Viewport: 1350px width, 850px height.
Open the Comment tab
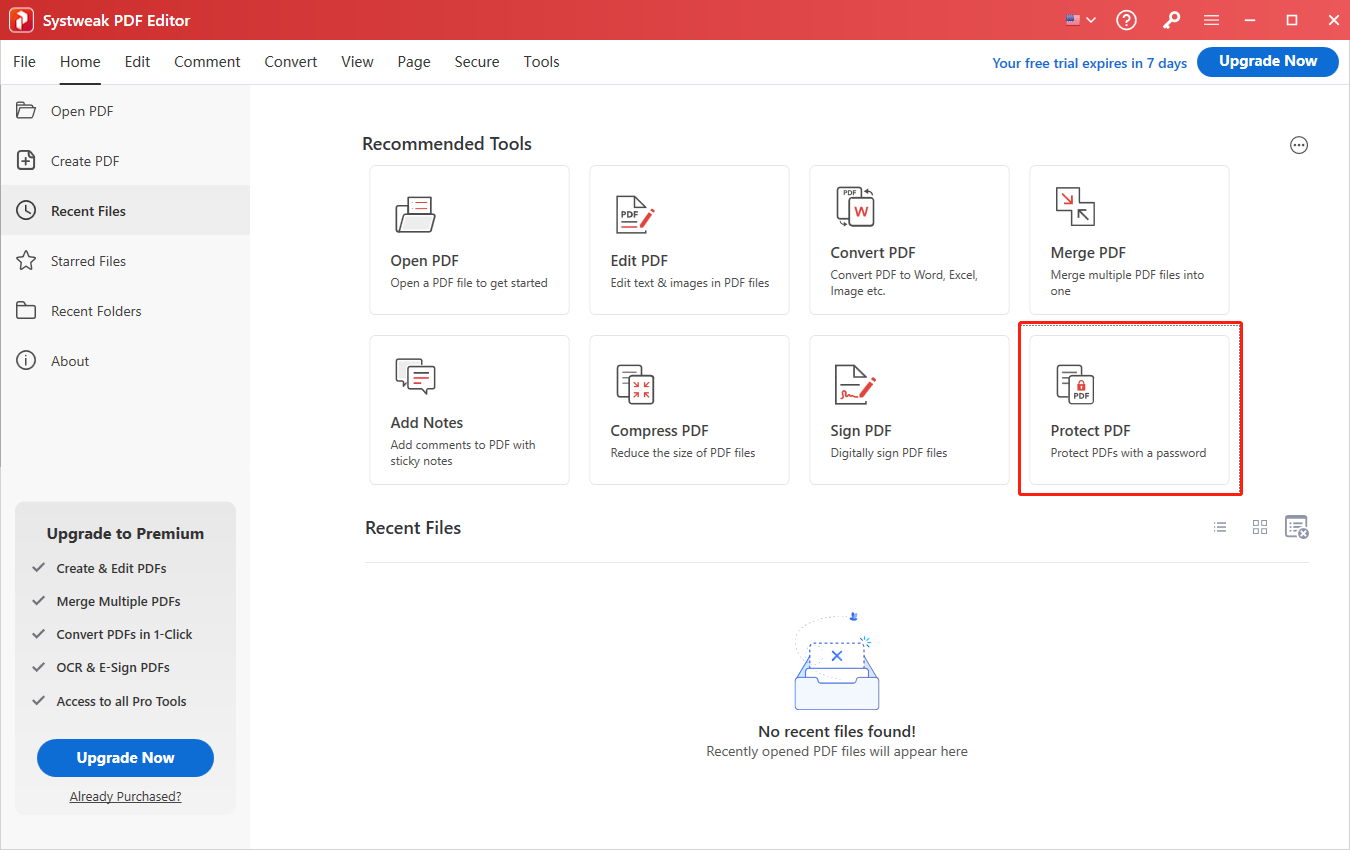tap(207, 62)
